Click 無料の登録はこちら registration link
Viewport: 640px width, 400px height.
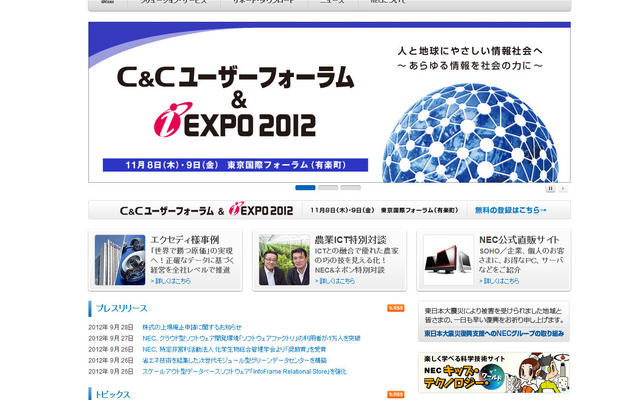(510, 210)
